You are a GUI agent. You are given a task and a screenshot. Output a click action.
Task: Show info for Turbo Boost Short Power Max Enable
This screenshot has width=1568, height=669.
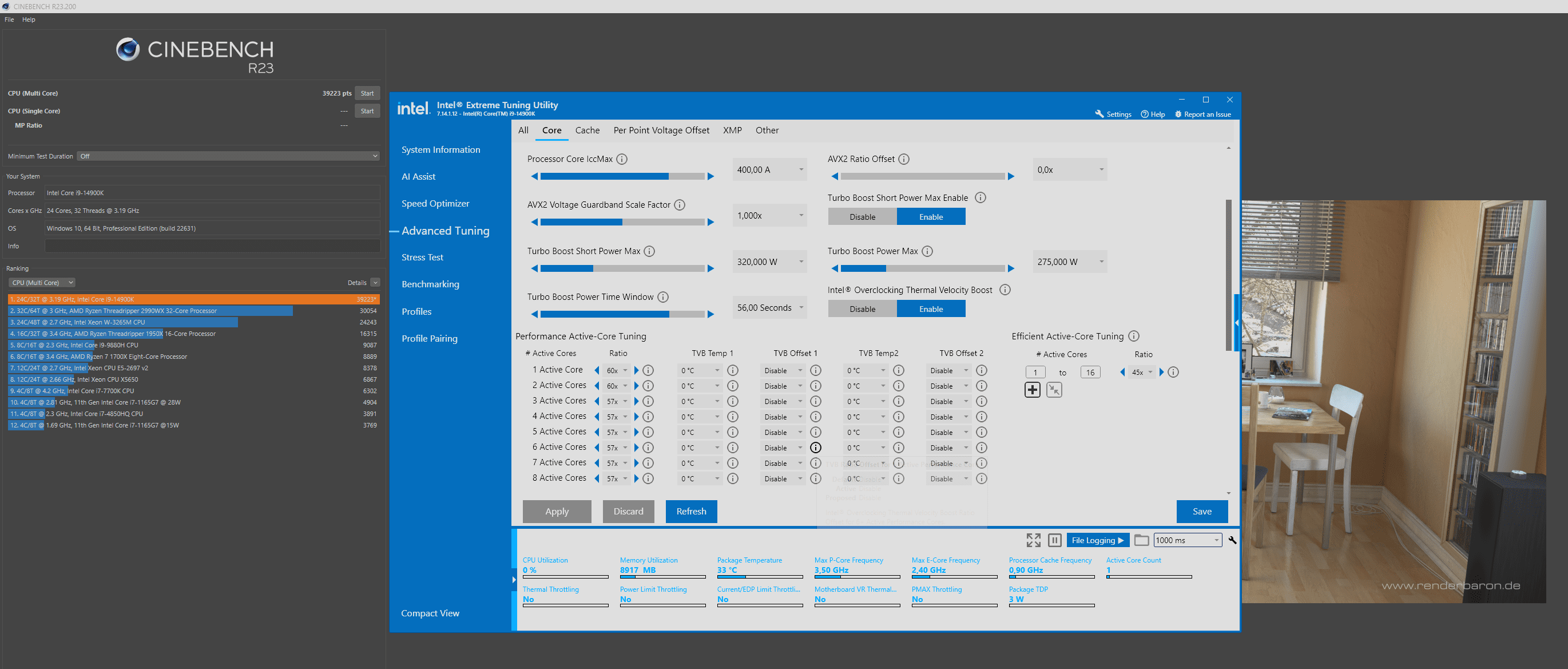coord(981,198)
